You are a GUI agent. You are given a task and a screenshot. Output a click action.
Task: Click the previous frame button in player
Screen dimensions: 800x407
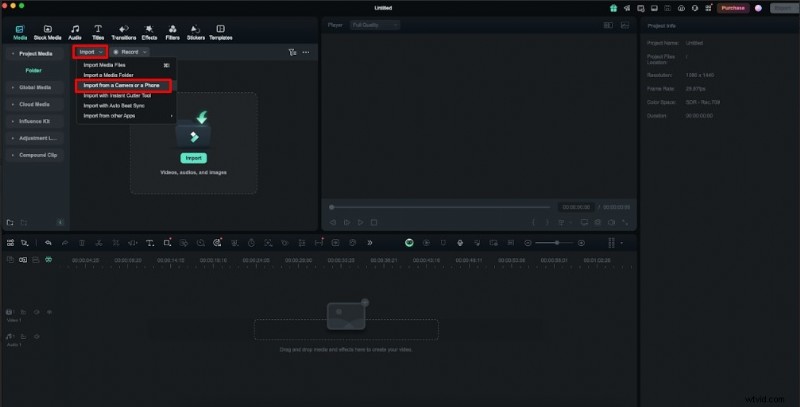click(x=333, y=222)
